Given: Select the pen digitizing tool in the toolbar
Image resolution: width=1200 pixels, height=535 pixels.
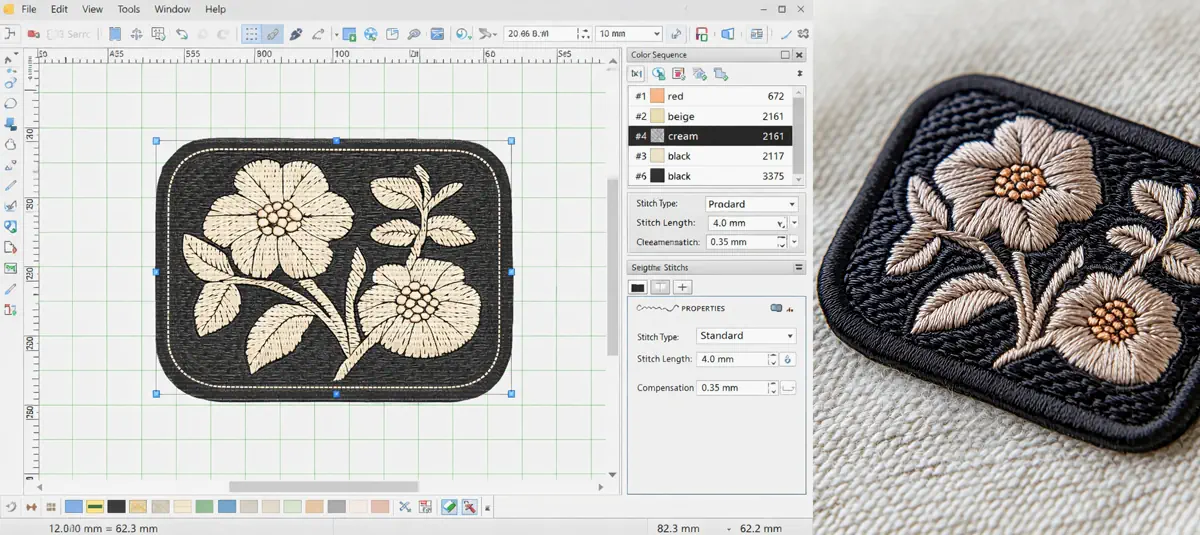Looking at the screenshot, I should tap(296, 34).
